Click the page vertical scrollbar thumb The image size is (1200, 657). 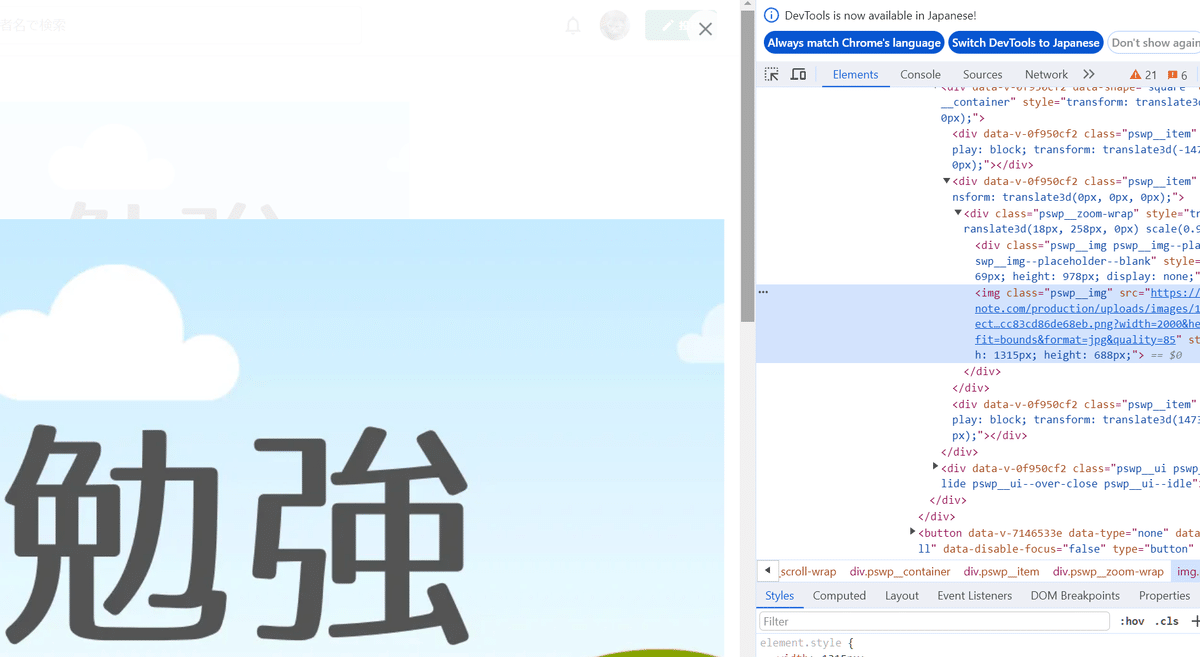tap(747, 165)
